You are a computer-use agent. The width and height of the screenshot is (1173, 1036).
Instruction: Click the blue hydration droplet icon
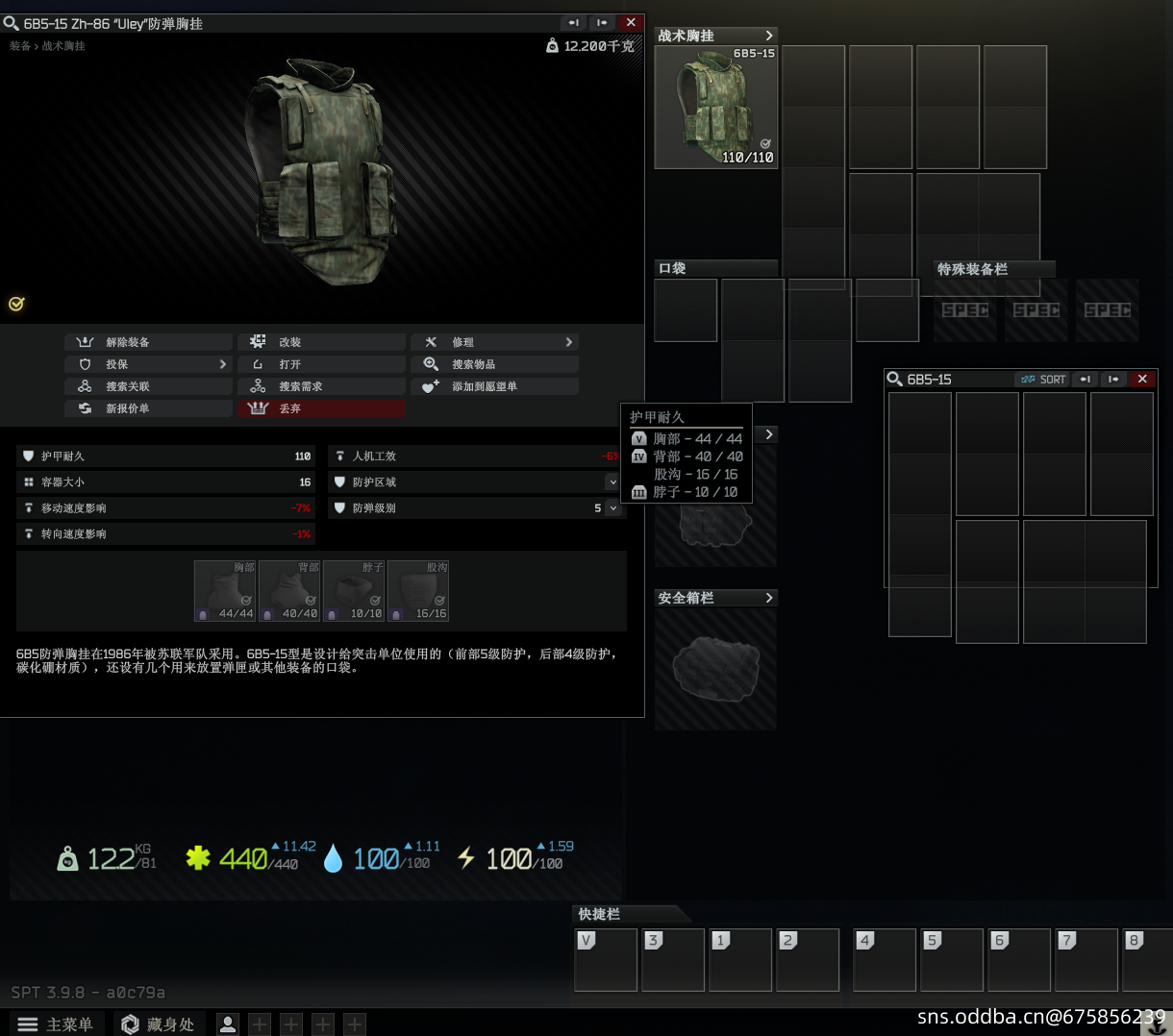[333, 858]
